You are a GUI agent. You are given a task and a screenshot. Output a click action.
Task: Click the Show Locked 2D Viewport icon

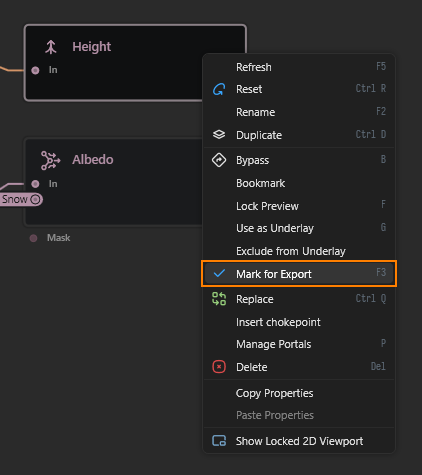point(219,441)
